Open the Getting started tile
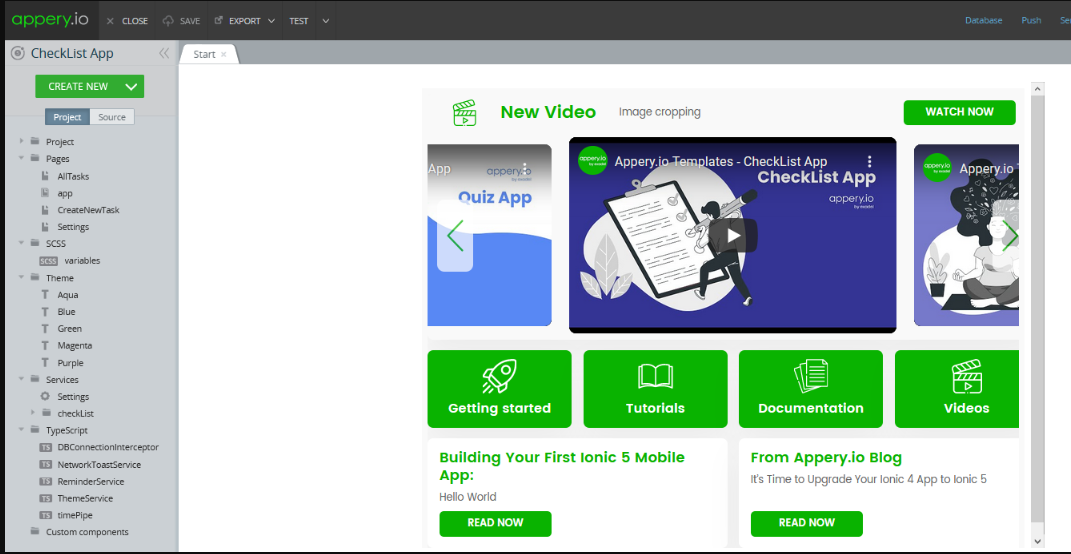The height and width of the screenshot is (554, 1071). tap(499, 389)
